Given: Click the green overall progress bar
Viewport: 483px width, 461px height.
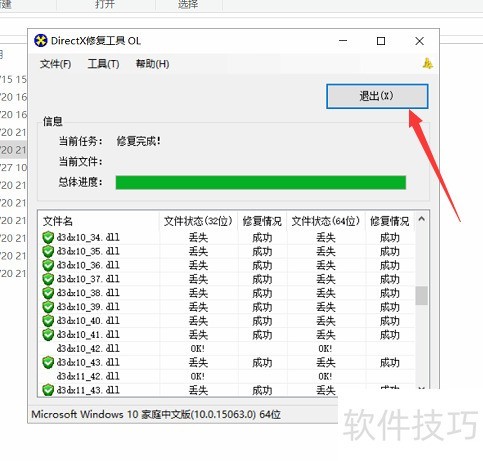Looking at the screenshot, I should [261, 183].
